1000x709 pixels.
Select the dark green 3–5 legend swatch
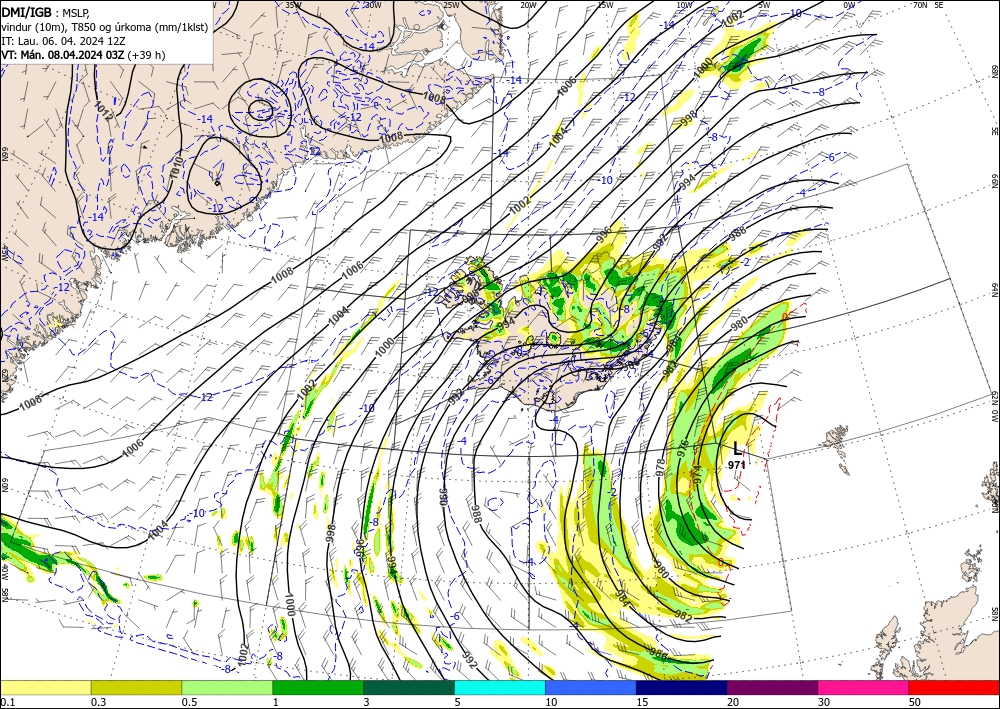pos(409,687)
